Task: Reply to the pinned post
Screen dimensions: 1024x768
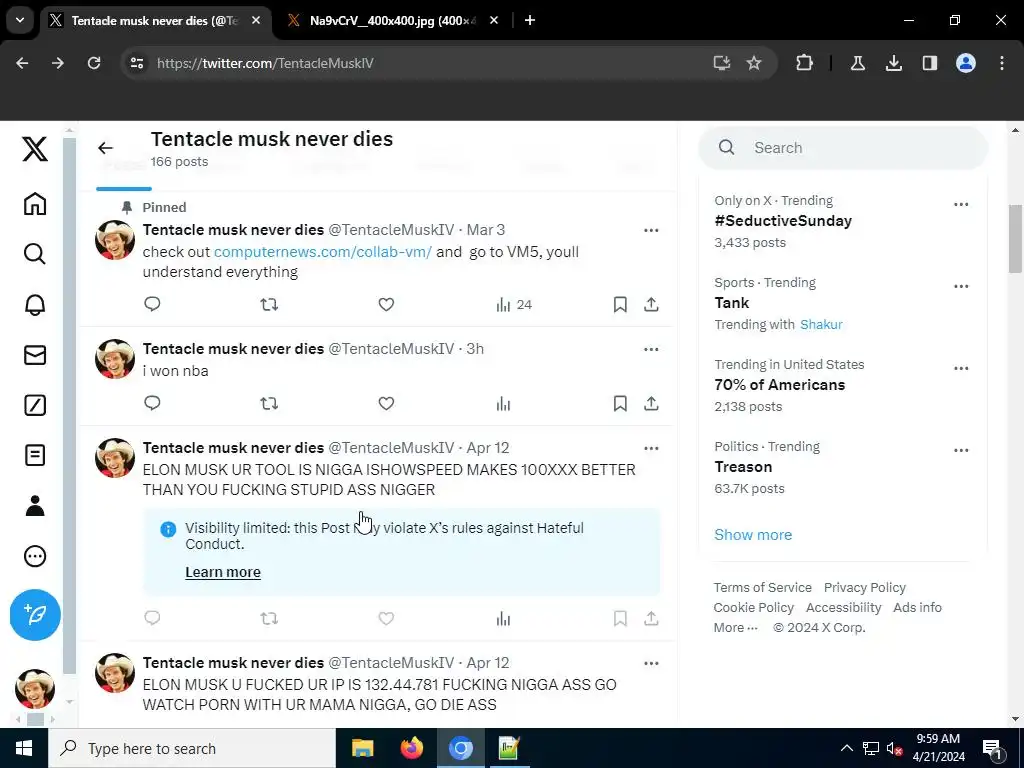Action: pos(152,304)
